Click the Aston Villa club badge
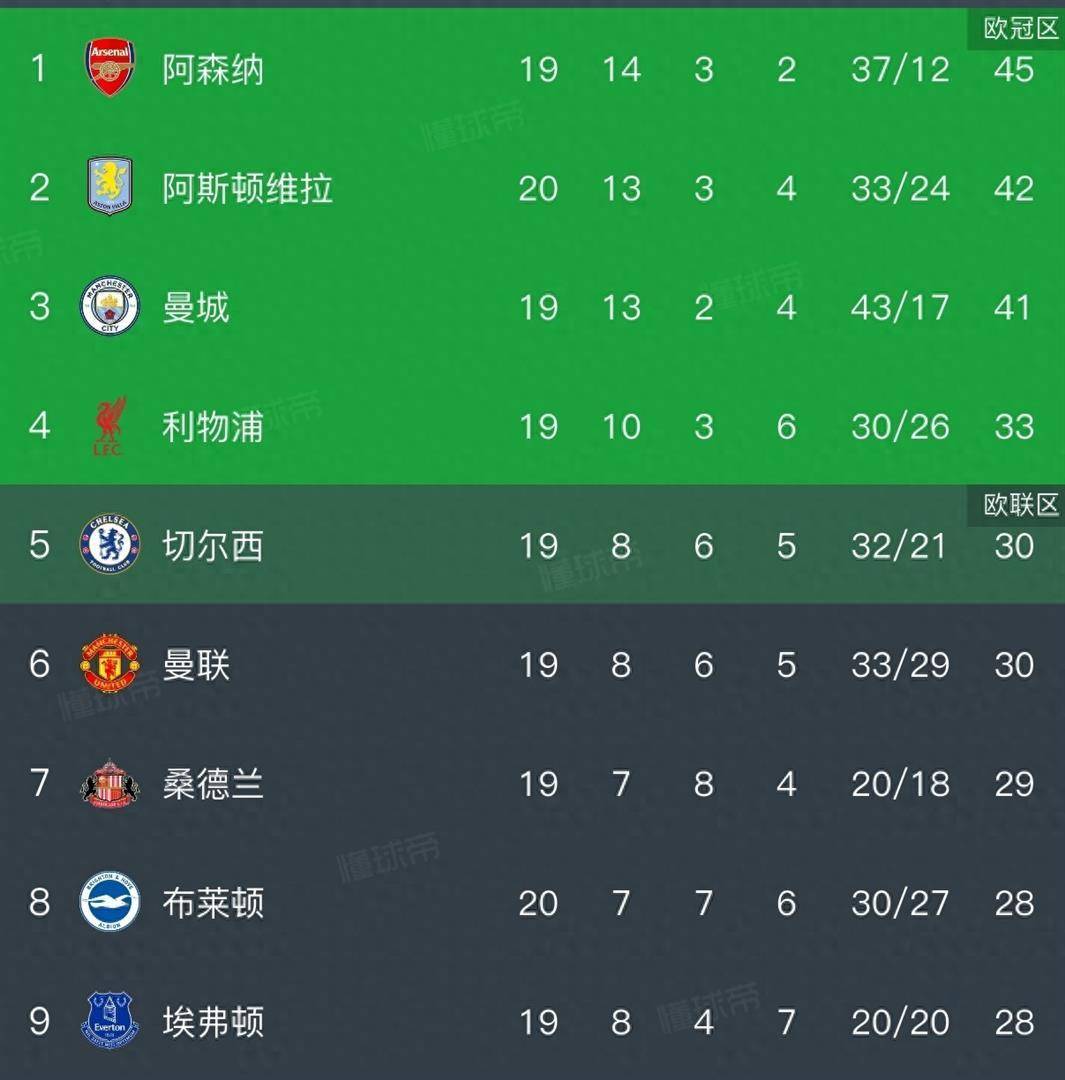 tap(108, 188)
